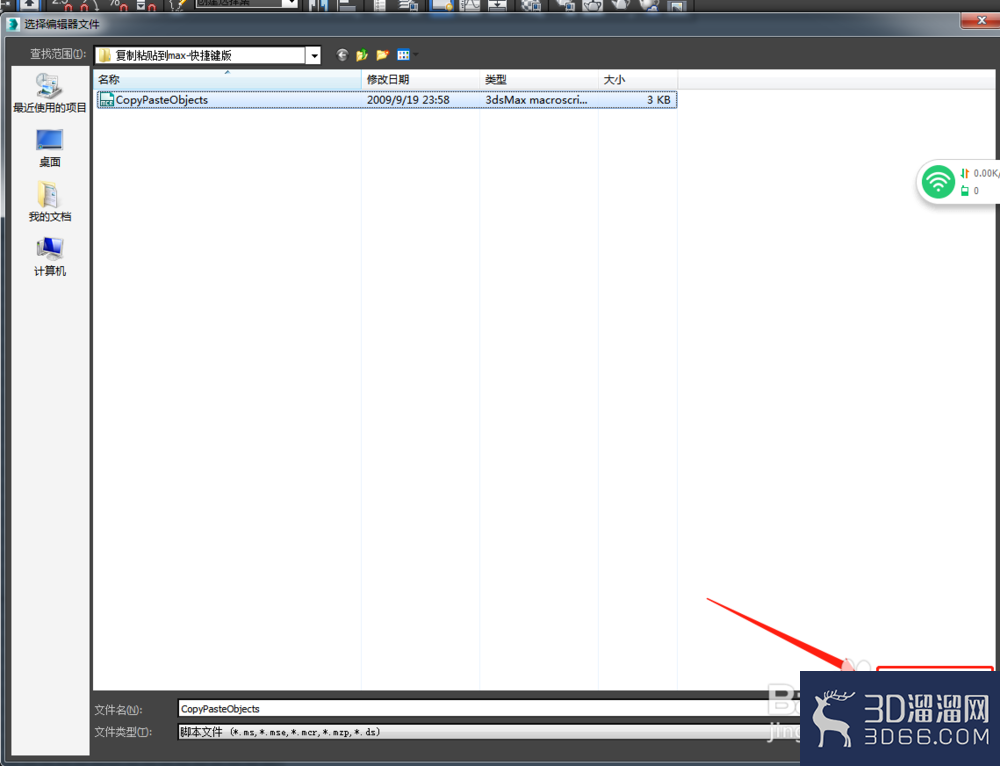
Task: Click the 3dsMax macroscri... type cell
Action: pyautogui.click(x=536, y=100)
